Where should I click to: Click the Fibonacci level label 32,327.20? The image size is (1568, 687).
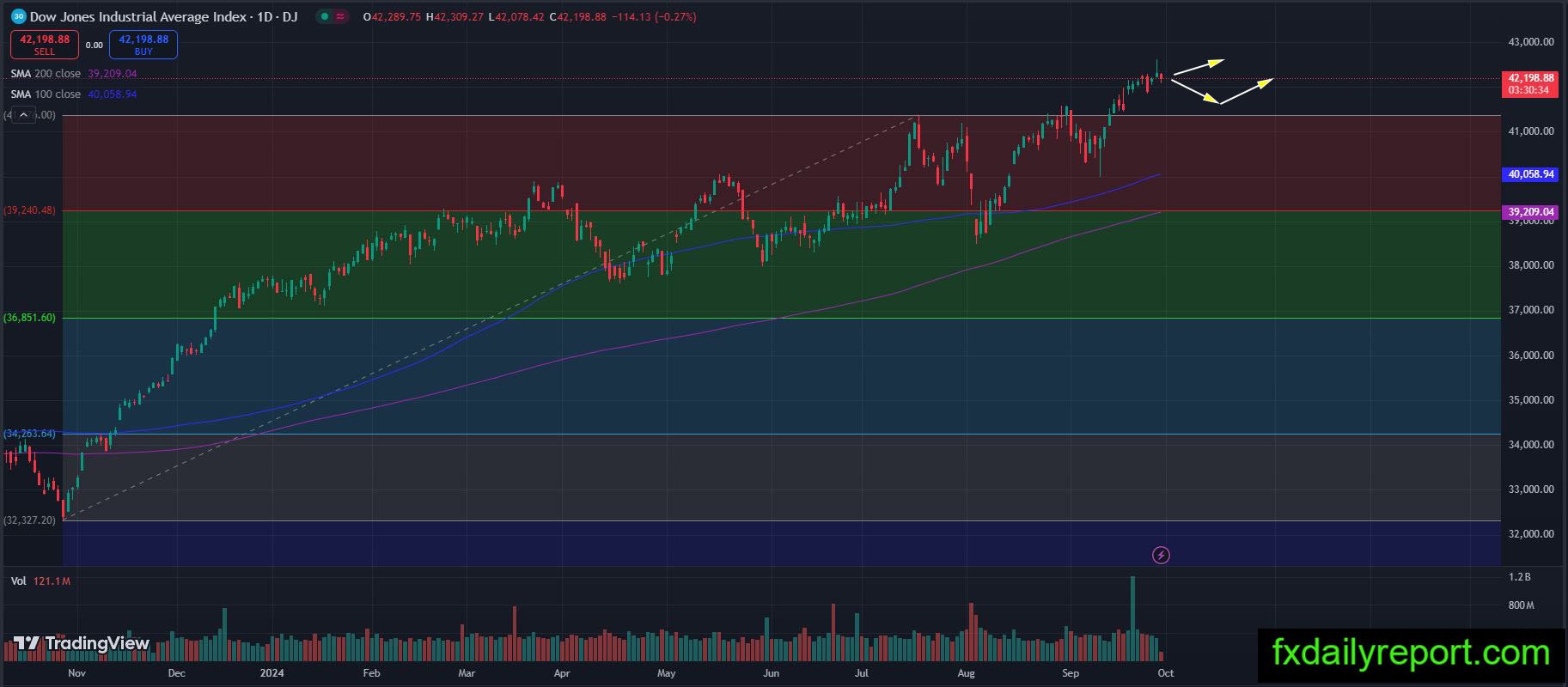[30, 520]
